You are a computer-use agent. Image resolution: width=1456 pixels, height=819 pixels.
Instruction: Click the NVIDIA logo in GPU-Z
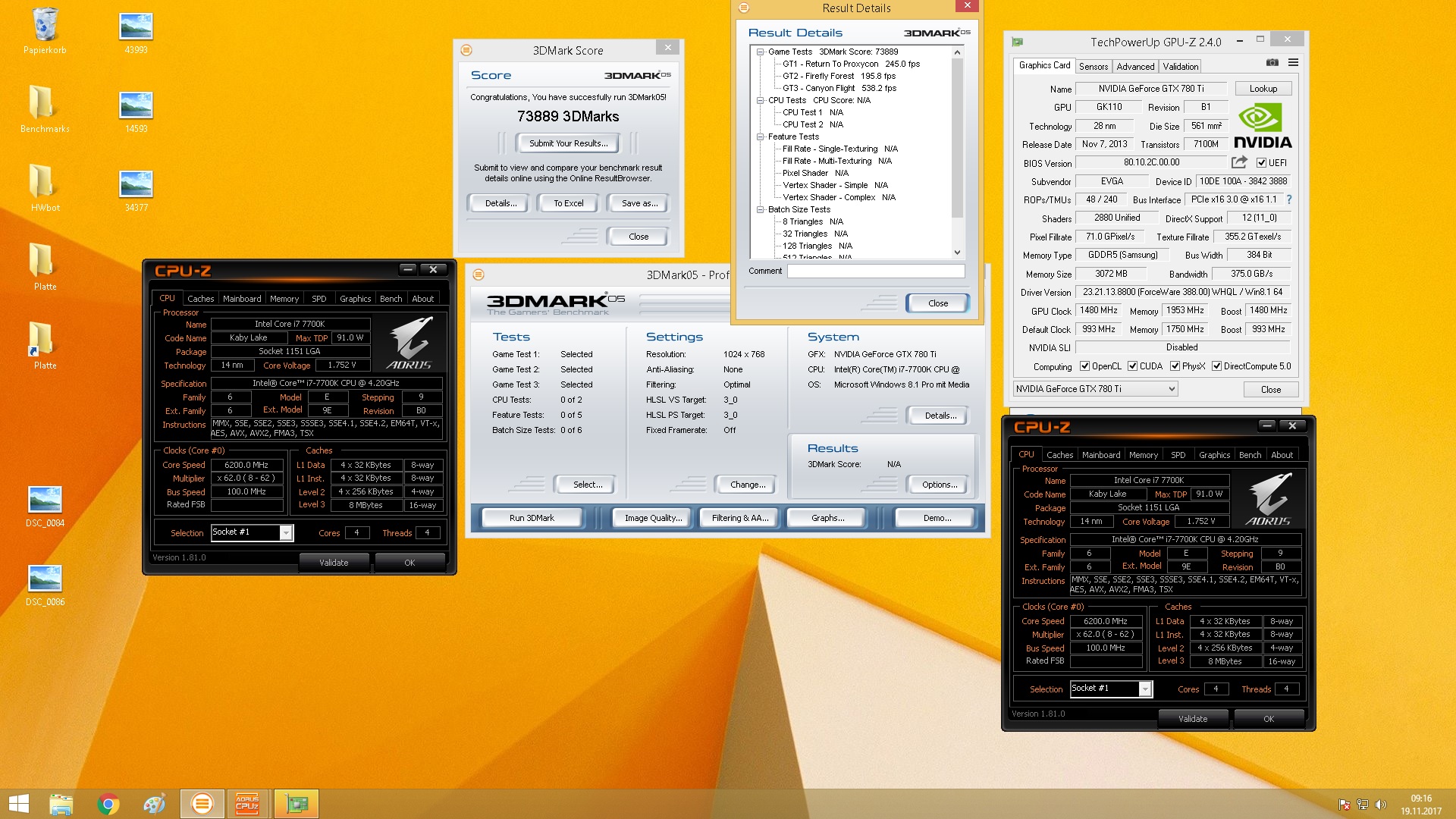pyautogui.click(x=1263, y=127)
